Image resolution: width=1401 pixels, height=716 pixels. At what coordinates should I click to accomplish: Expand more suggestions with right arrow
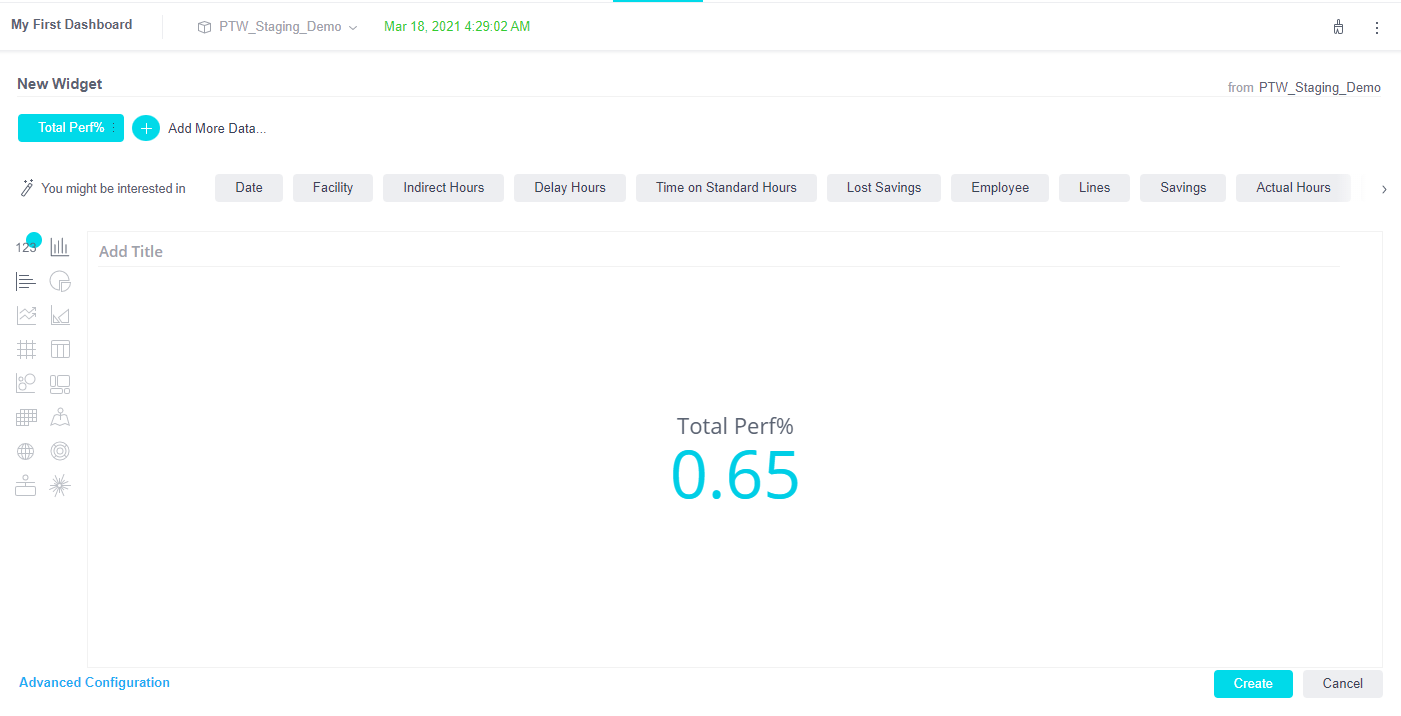coord(1383,189)
